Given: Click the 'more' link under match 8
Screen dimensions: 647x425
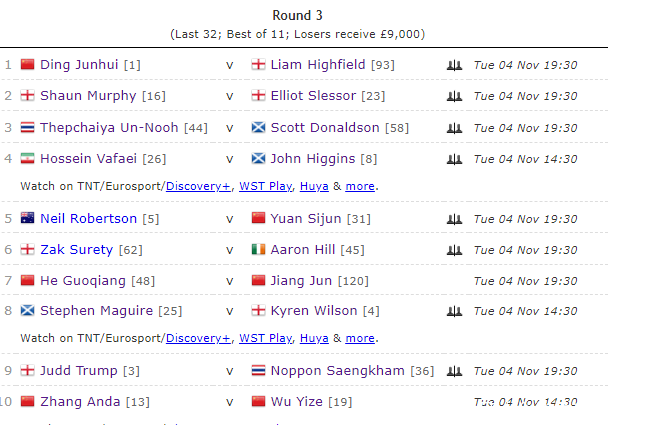Looking at the screenshot, I should click(x=360, y=338).
